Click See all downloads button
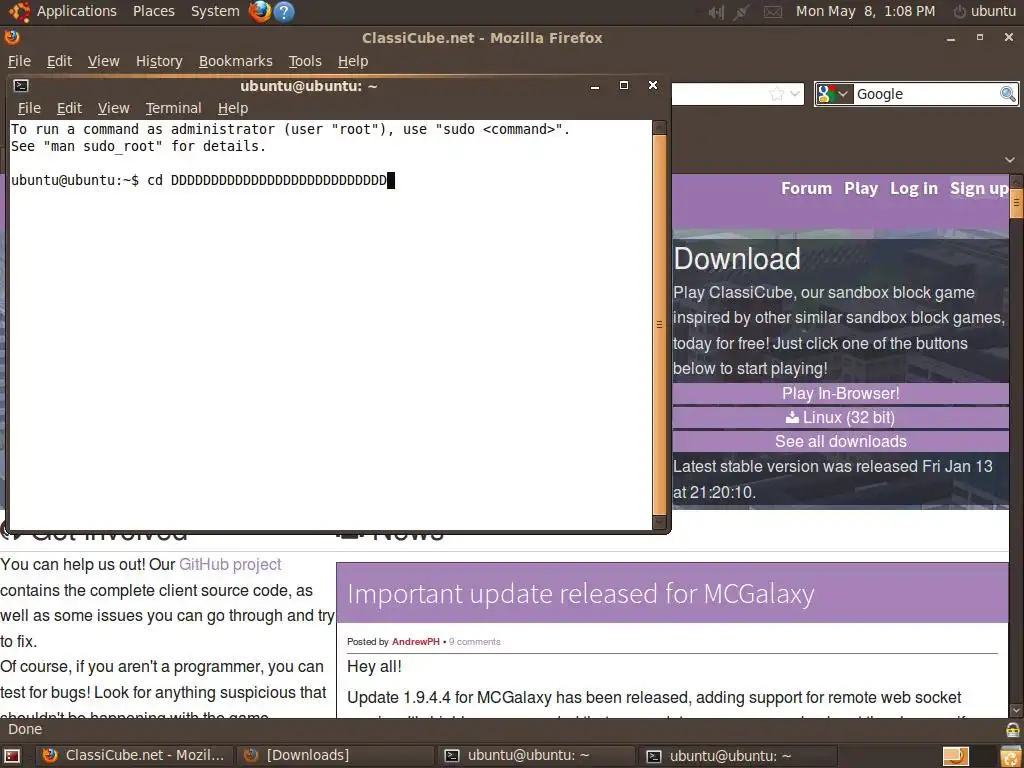The height and width of the screenshot is (768, 1024). coord(840,441)
